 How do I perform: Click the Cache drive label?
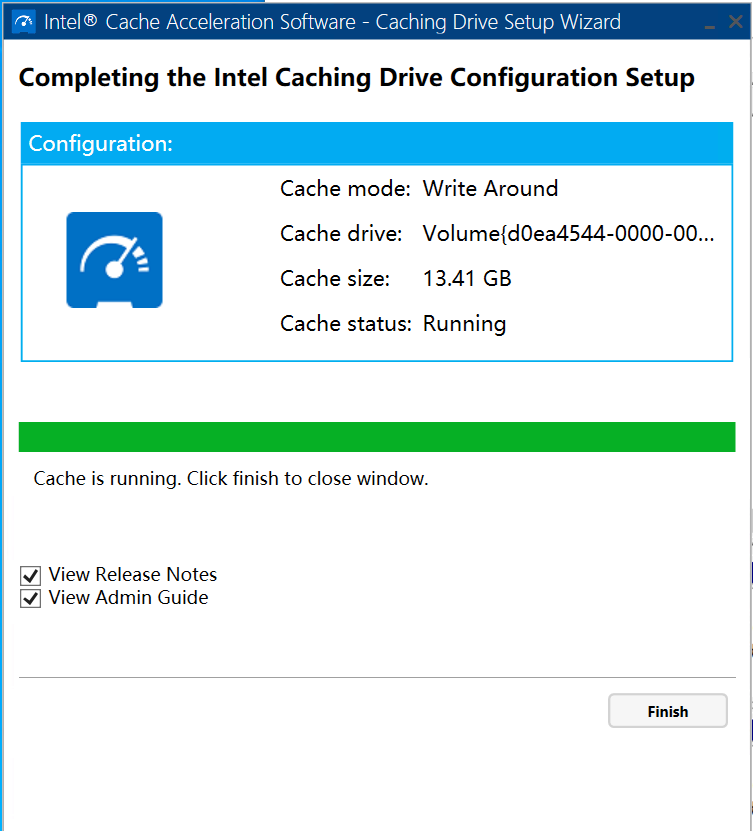click(341, 234)
